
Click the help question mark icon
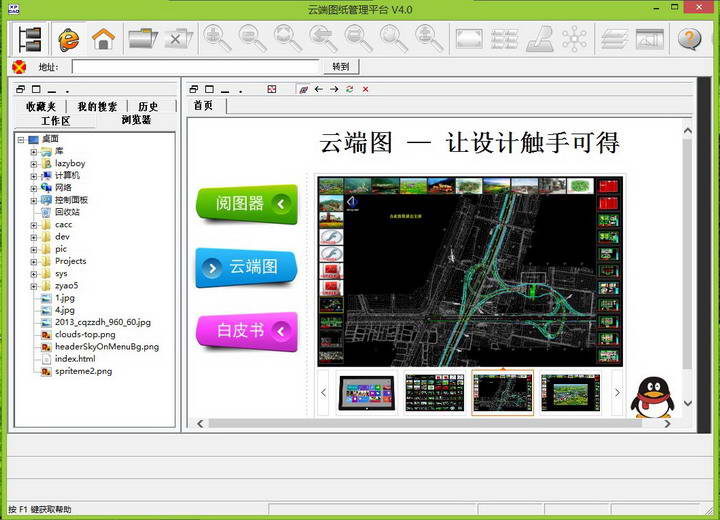689,39
